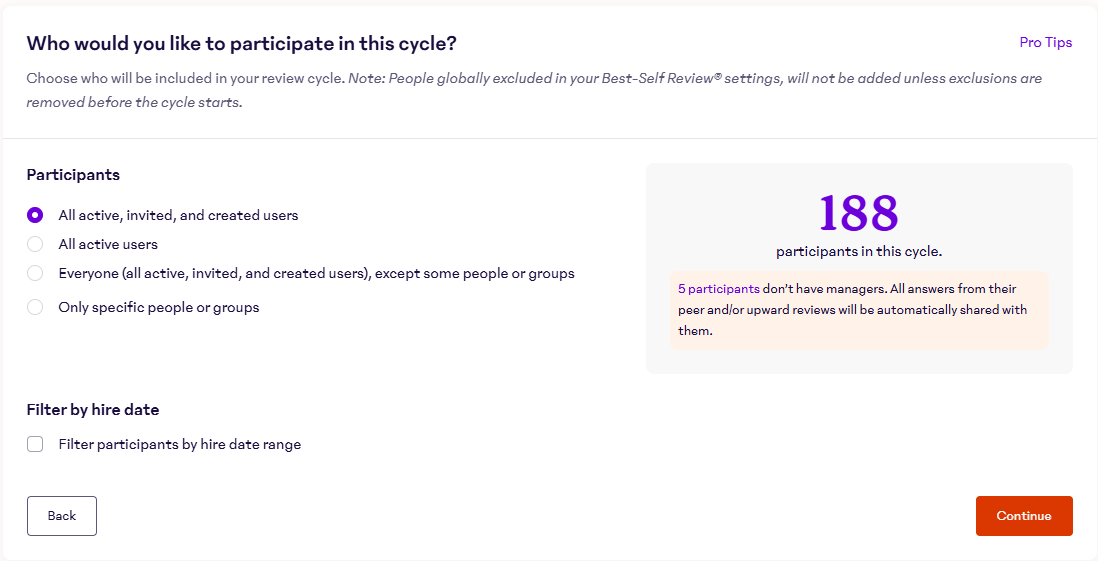Screen dimensions: 1098x561
Task: Click the 'All active users' label text
Action: pyautogui.click(x=108, y=244)
